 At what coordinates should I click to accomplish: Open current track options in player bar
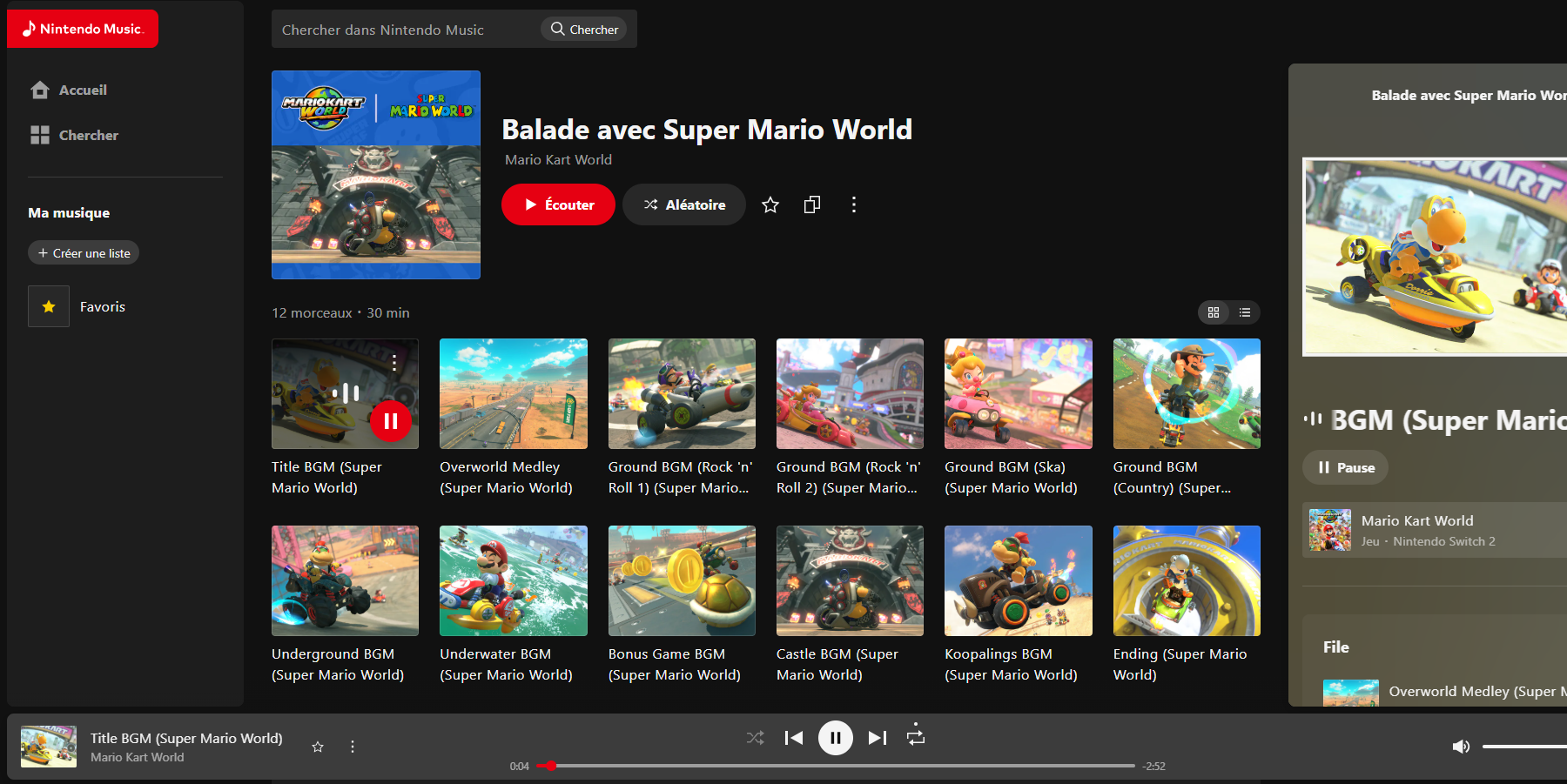pos(353,747)
